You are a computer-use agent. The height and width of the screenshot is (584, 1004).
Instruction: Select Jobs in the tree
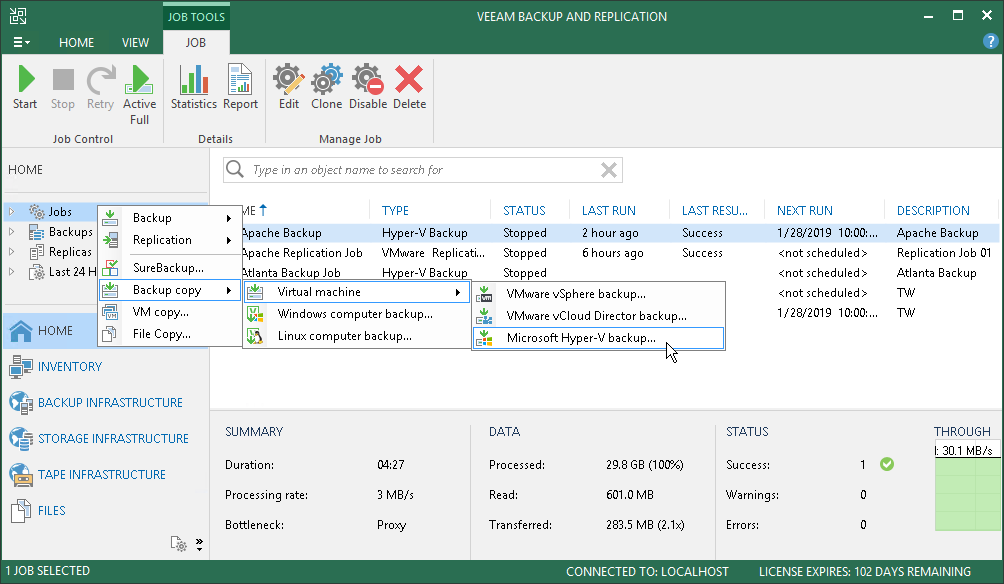click(60, 211)
